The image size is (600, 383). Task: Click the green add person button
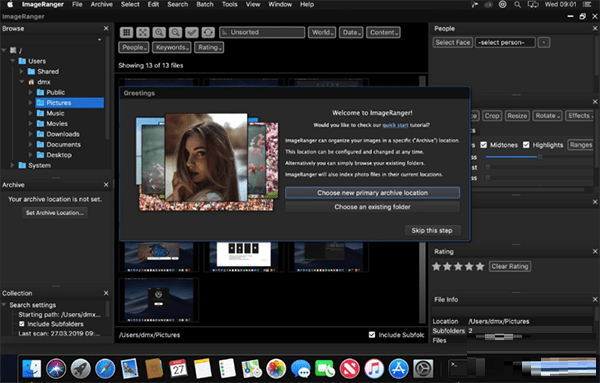click(544, 42)
